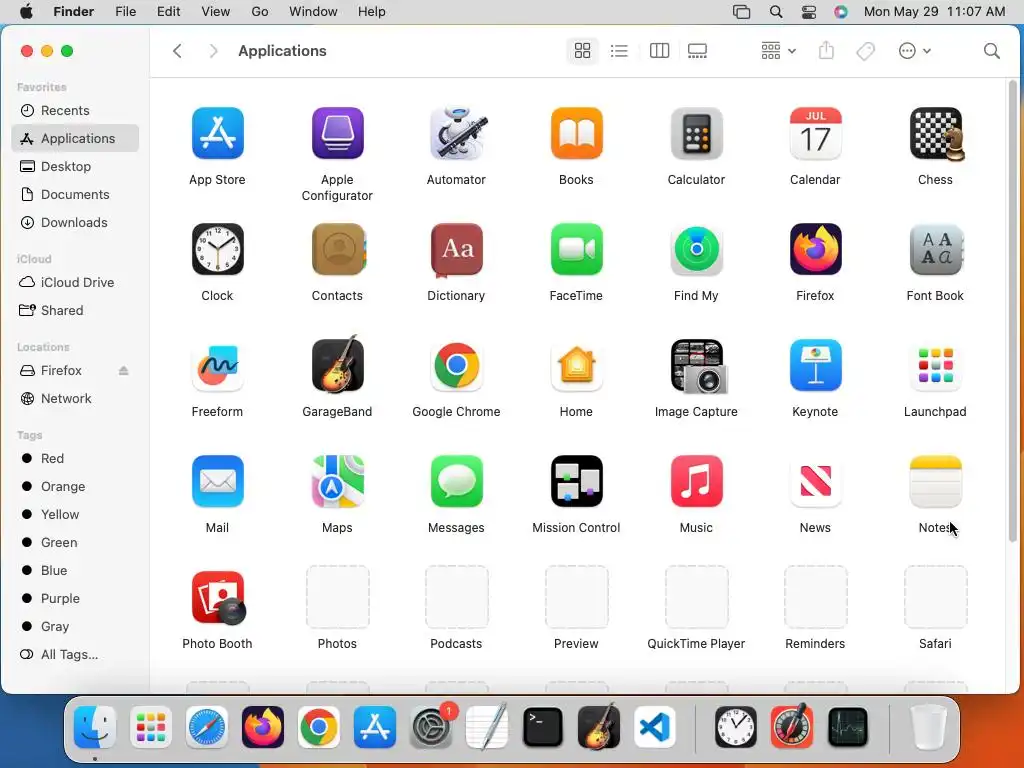Open Apple Configurator app icon

[337, 133]
